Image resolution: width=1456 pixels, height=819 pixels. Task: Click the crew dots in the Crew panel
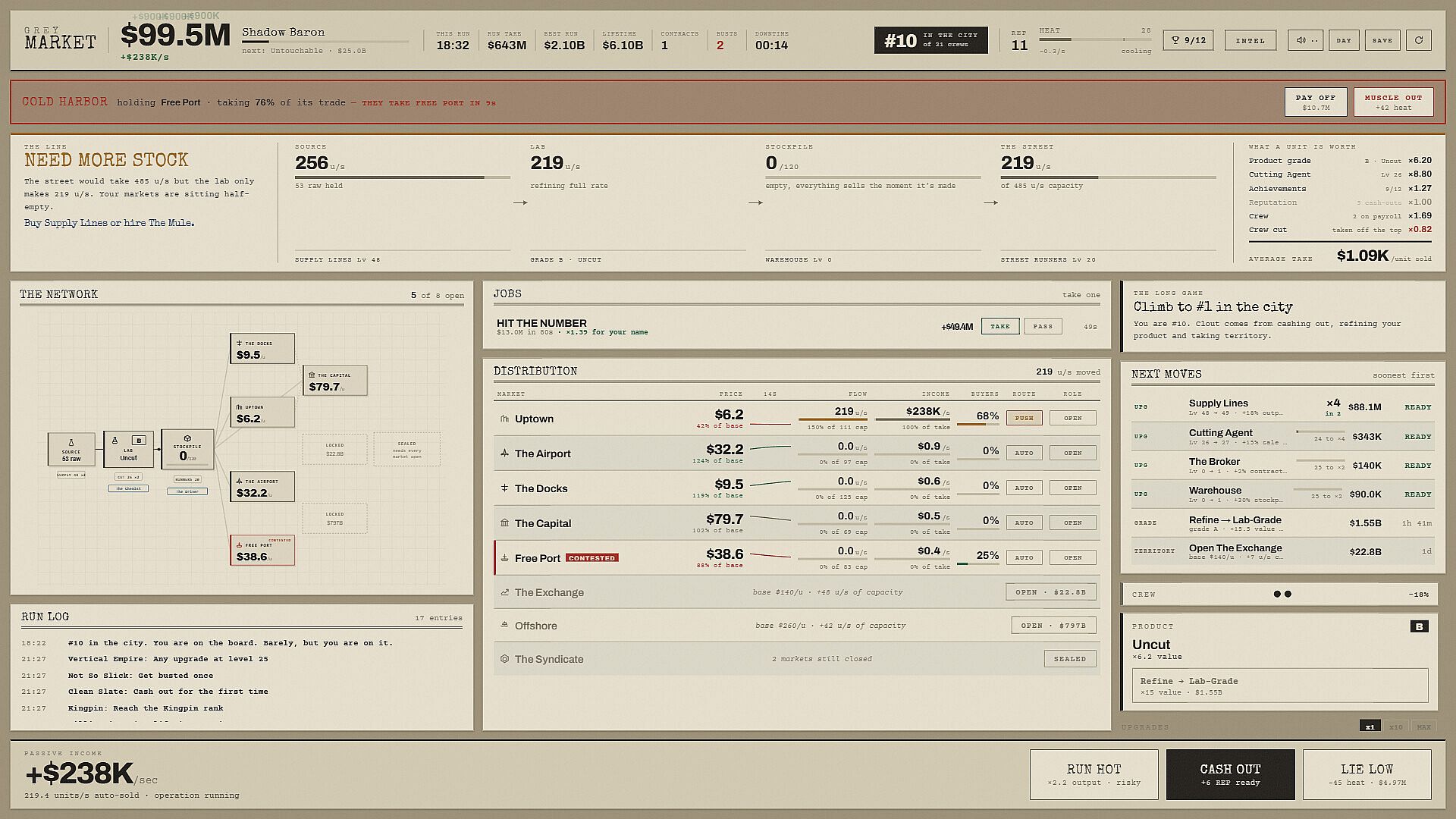(x=1282, y=595)
